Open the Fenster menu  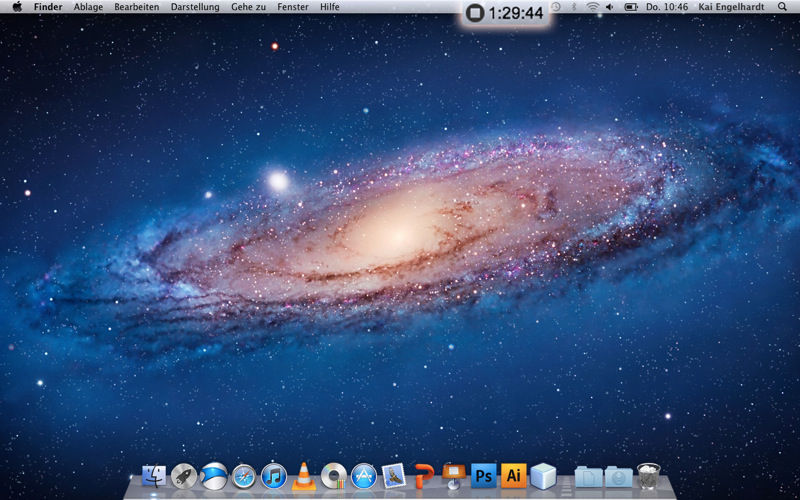(293, 7)
